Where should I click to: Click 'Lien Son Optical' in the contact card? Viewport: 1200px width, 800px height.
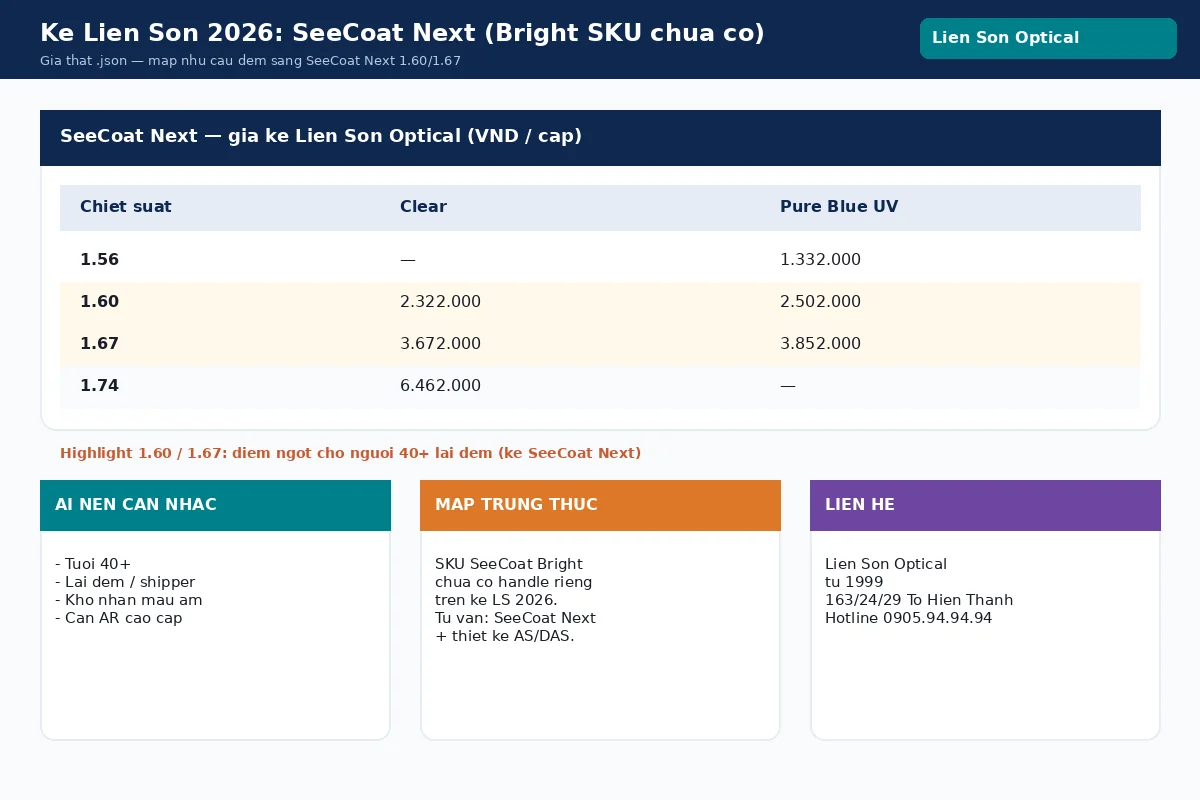tap(886, 564)
